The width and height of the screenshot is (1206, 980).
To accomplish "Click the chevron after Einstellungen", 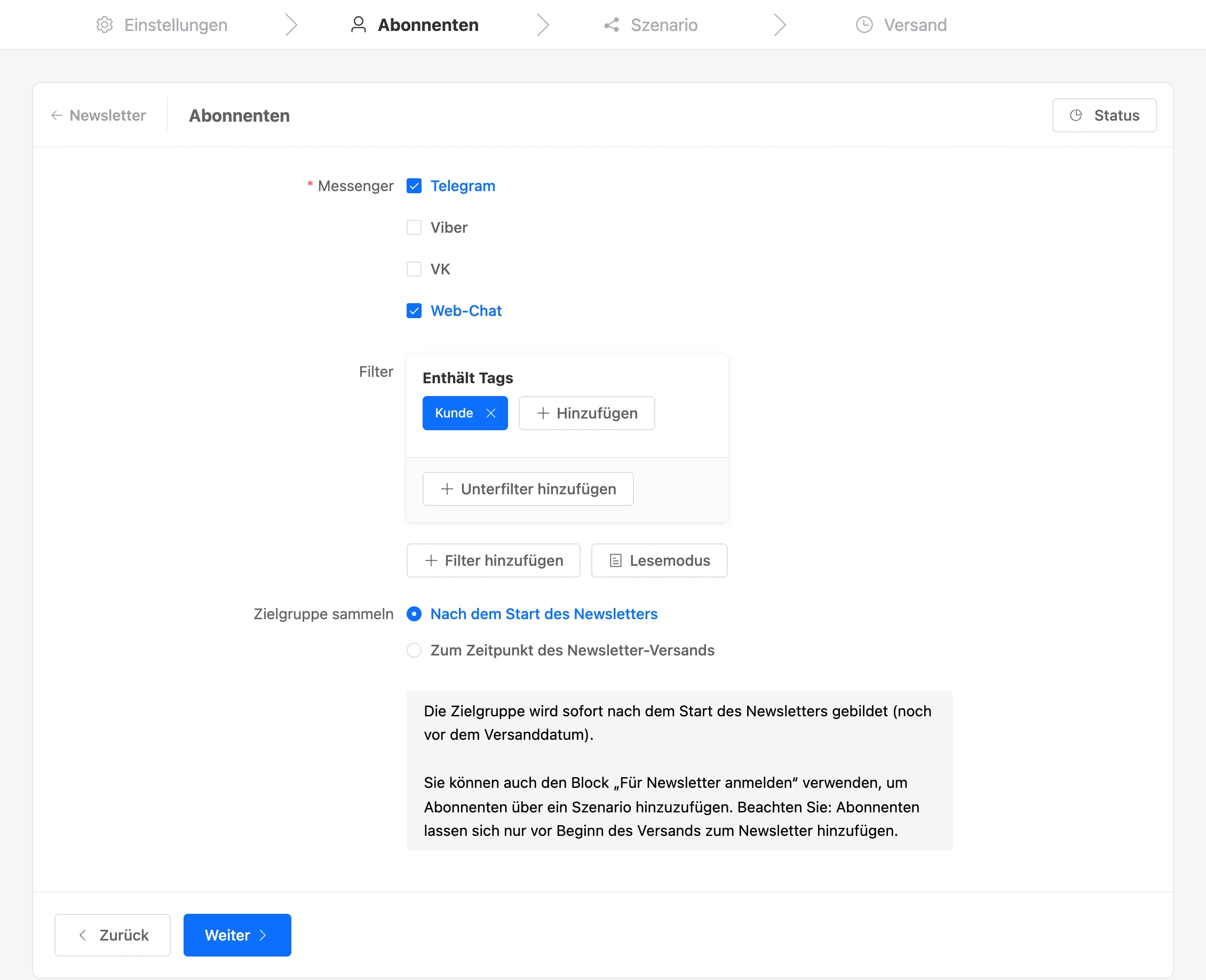I will click(x=291, y=25).
